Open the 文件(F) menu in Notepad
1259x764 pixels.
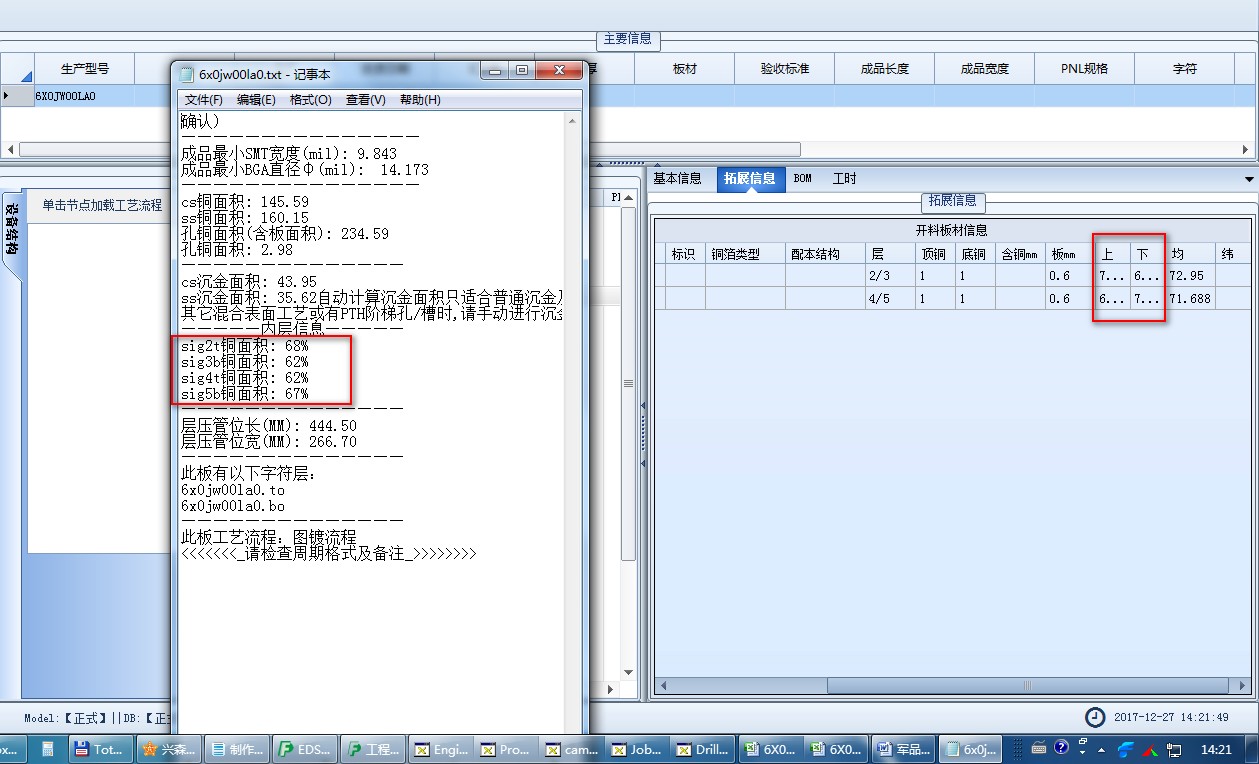pos(203,100)
